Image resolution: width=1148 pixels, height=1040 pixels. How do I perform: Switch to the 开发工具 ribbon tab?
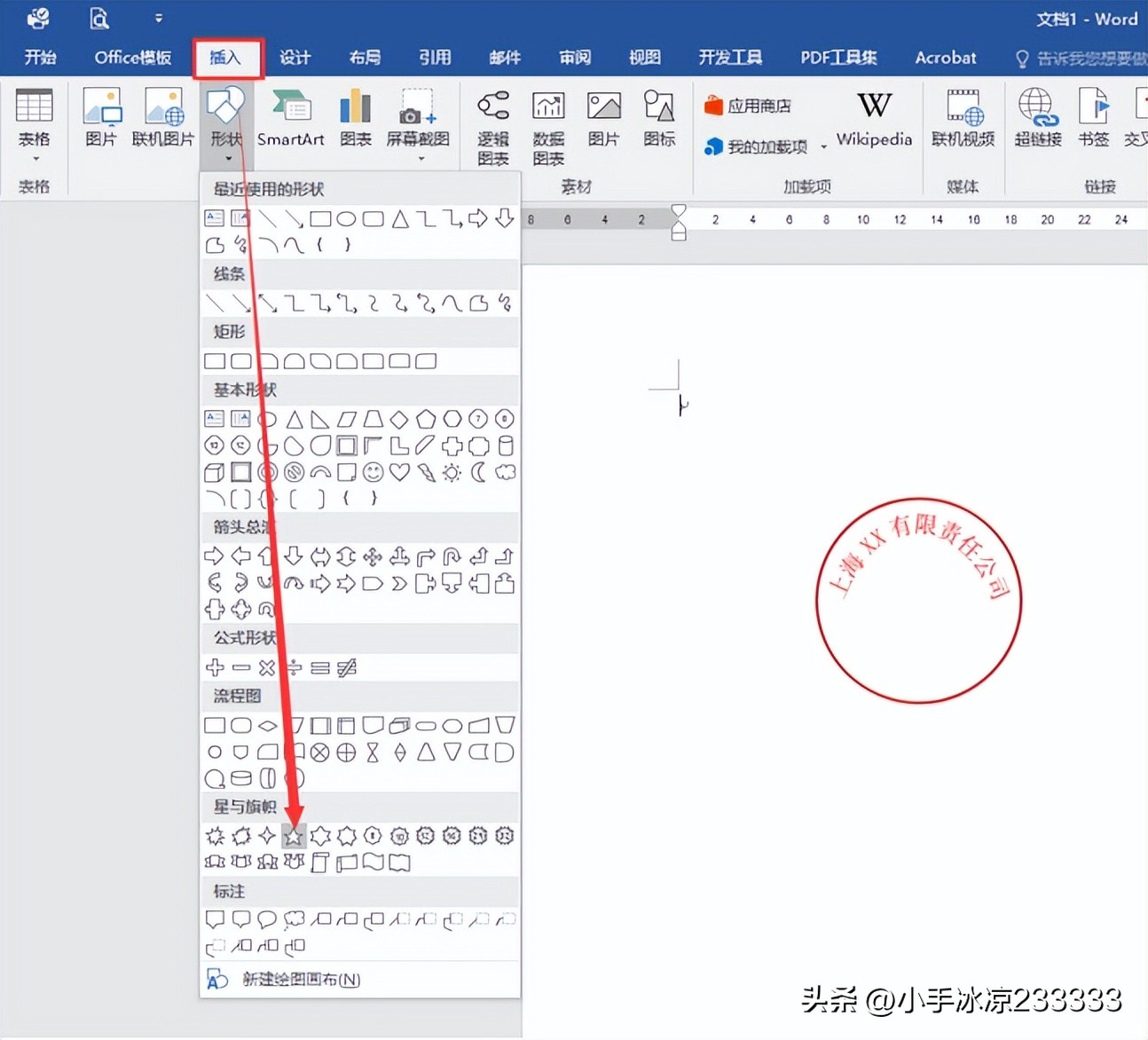click(x=730, y=57)
